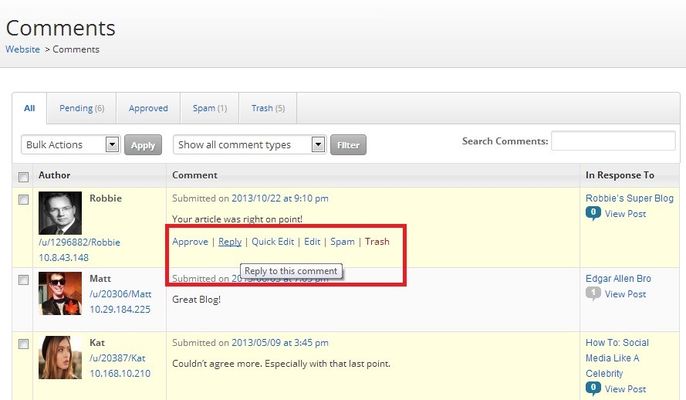Open the Website breadcrumb link
The width and height of the screenshot is (686, 400).
point(23,49)
